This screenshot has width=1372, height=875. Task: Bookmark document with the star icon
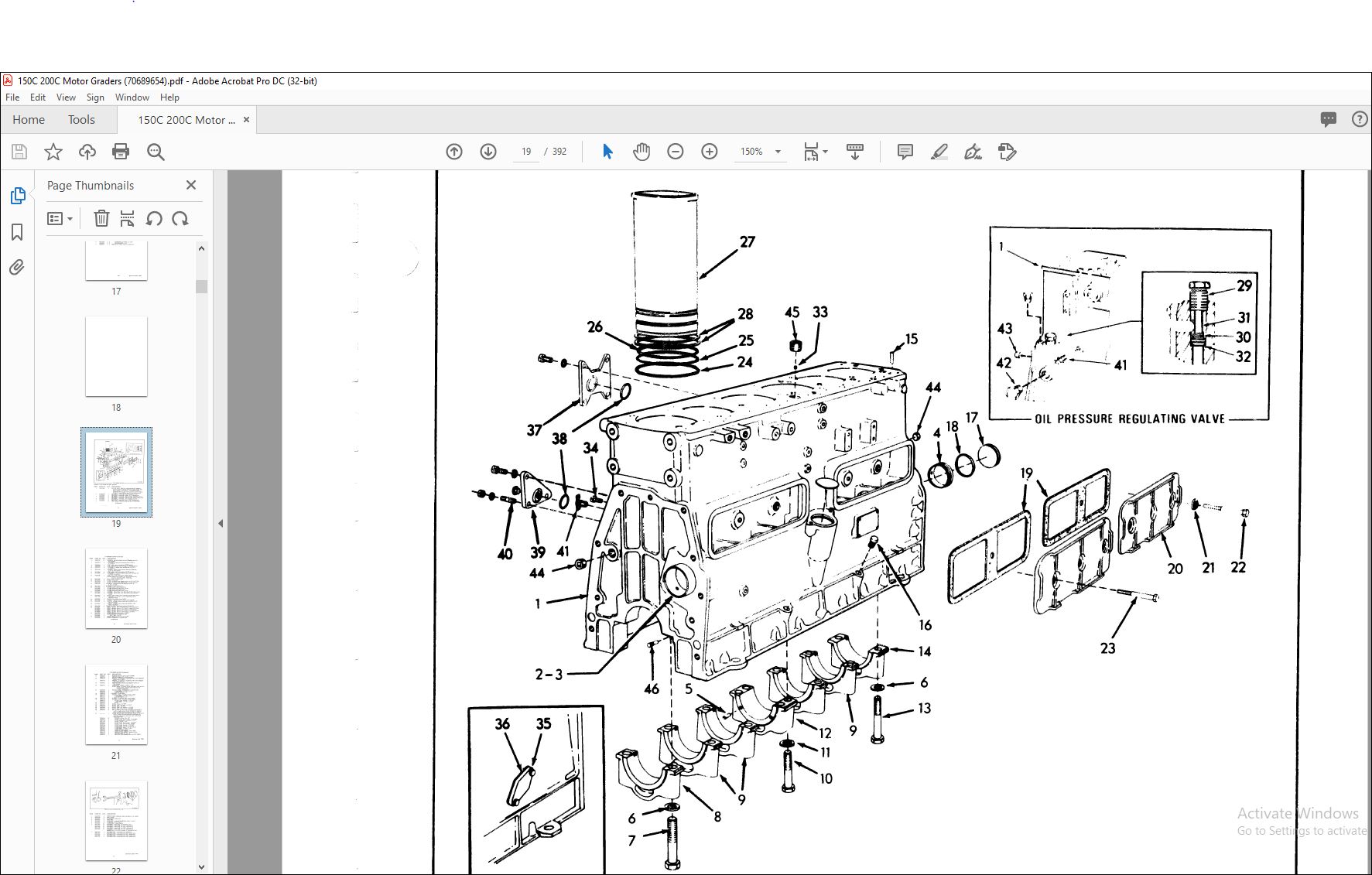tap(53, 152)
